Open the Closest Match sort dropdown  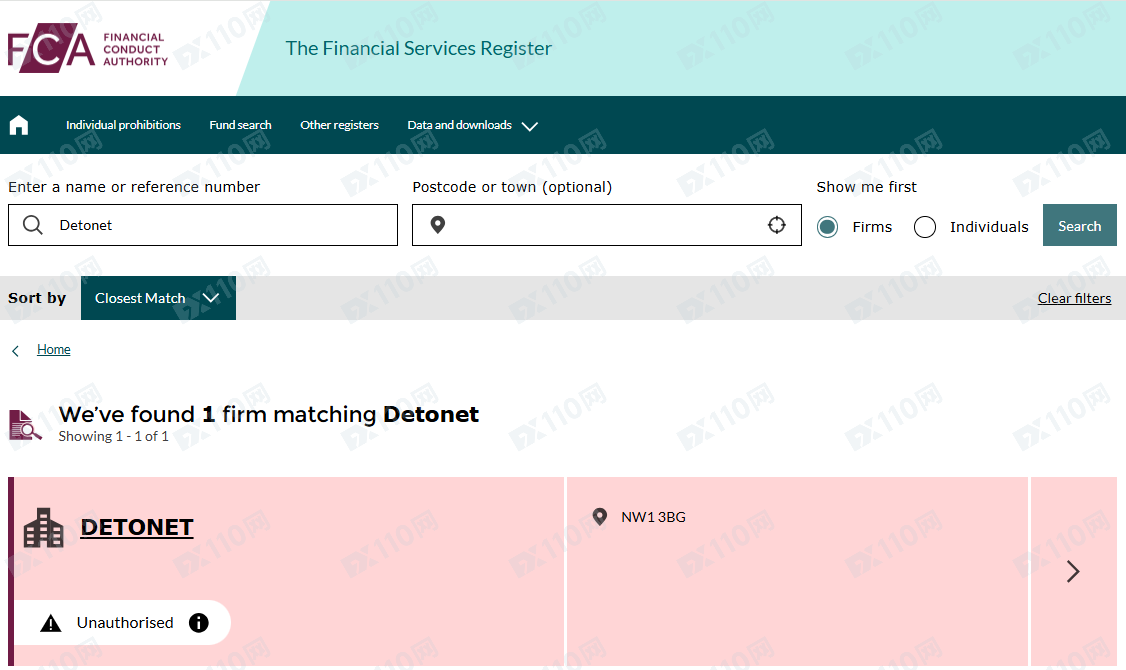tap(158, 298)
